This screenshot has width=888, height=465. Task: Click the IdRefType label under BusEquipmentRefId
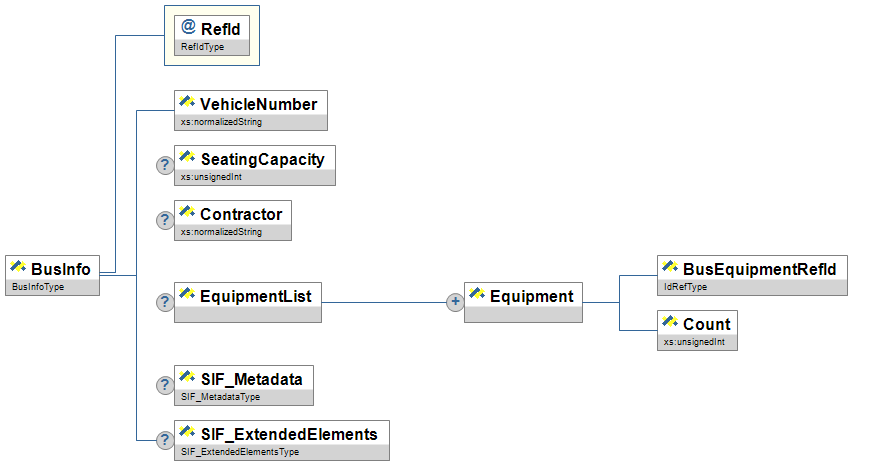pos(685,287)
